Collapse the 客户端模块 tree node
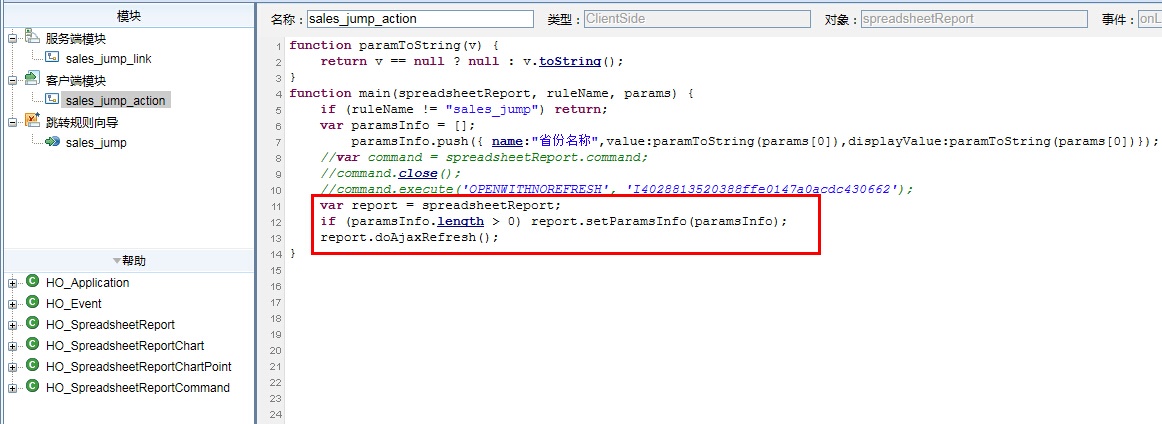This screenshot has height=424, width=1162. tap(12, 80)
